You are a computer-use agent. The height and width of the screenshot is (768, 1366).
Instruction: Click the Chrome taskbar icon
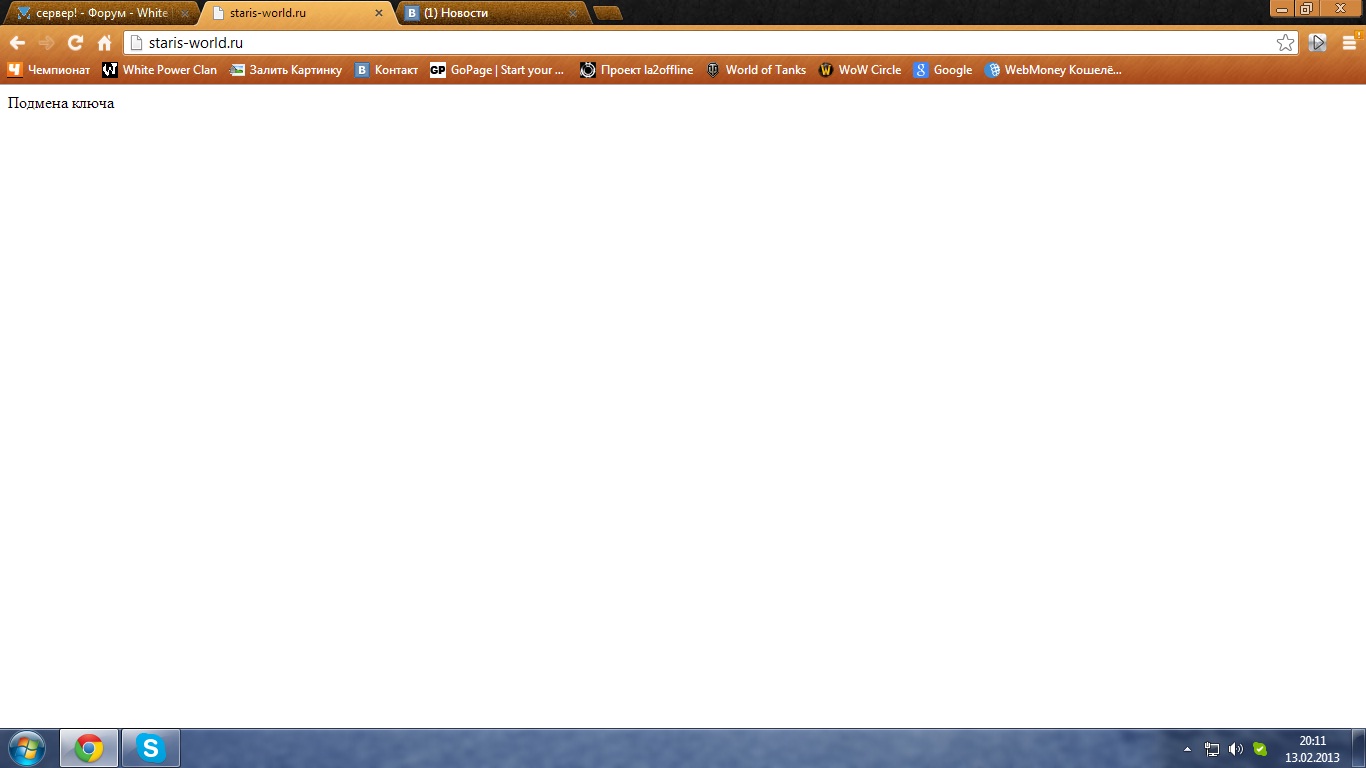tap(89, 748)
